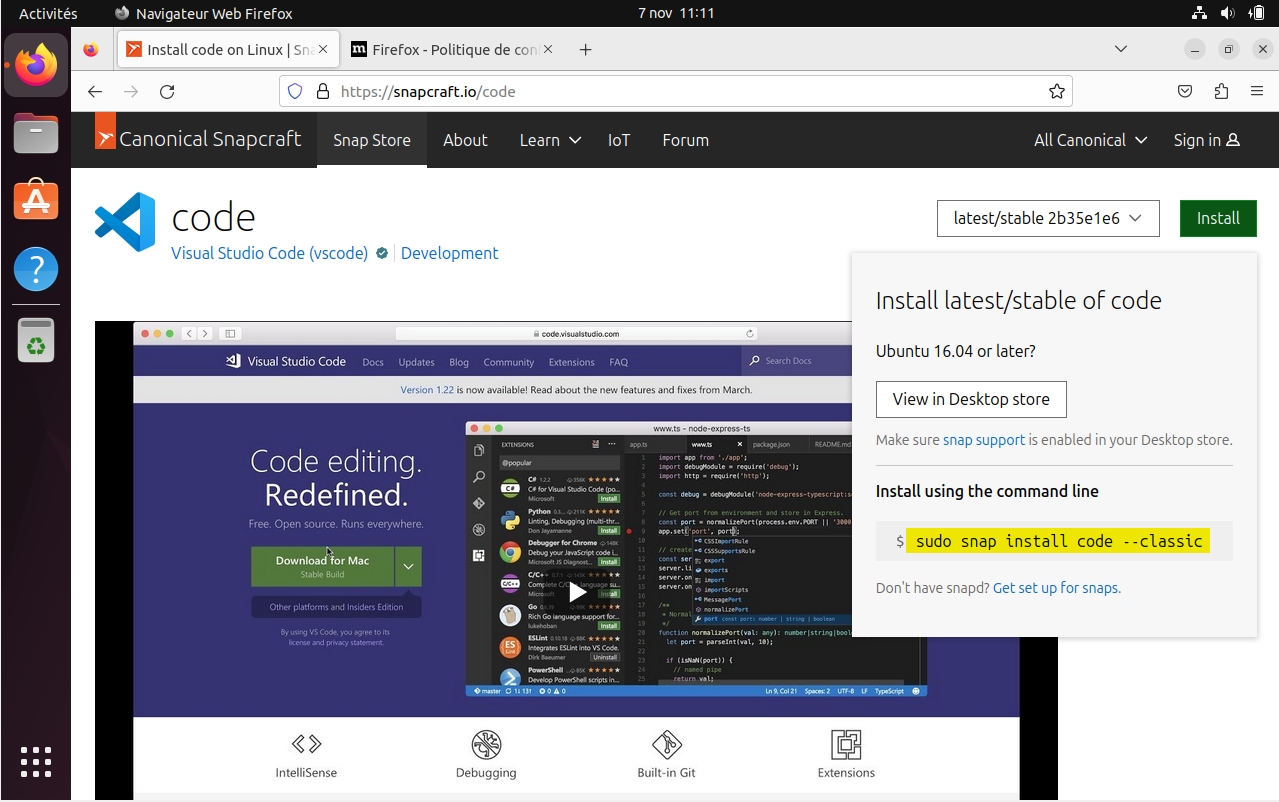List all tabs with the chevron

1121,49
